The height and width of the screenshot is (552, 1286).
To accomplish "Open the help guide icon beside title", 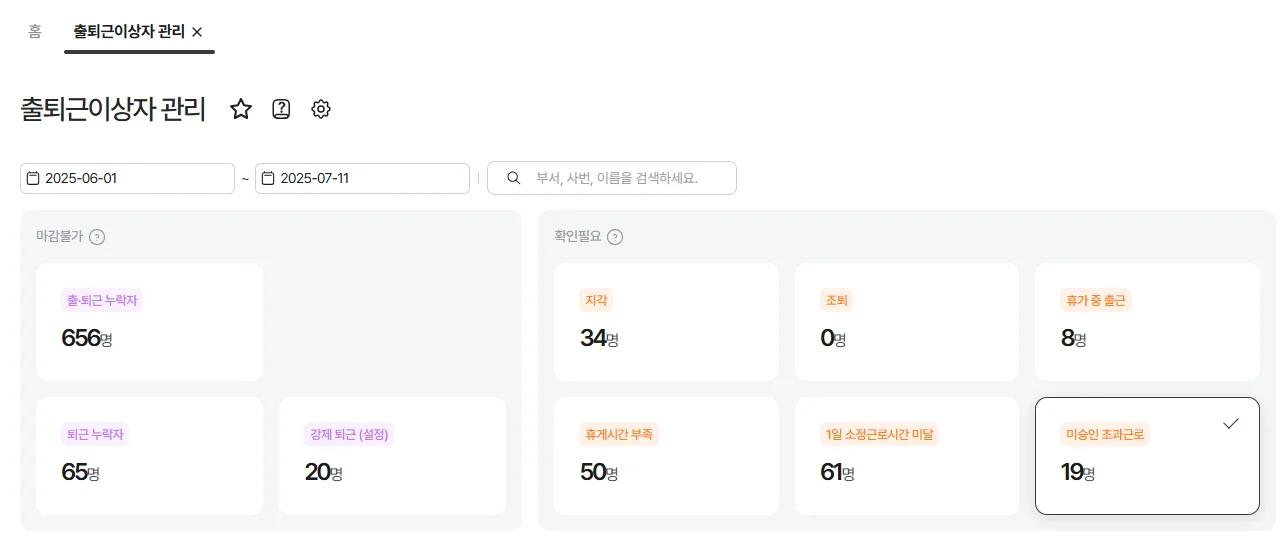I will 281,110.
